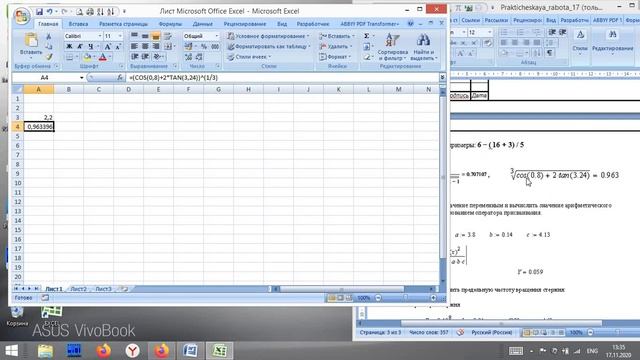Click the Increase decimal icon
Screen dimensions: 640x360
[x=188, y=57]
